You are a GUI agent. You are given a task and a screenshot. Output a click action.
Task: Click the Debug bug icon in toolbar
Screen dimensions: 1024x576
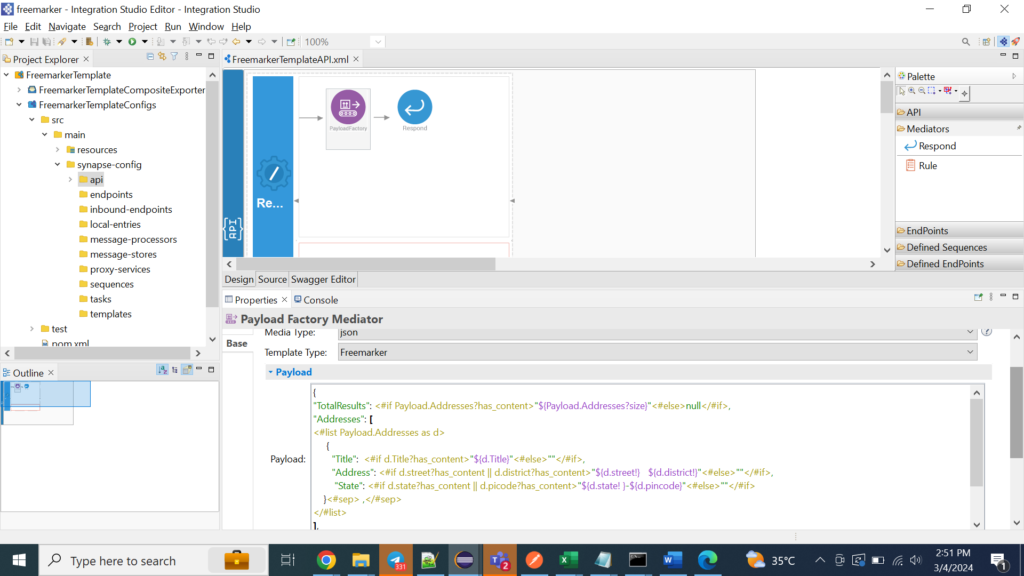[106, 42]
